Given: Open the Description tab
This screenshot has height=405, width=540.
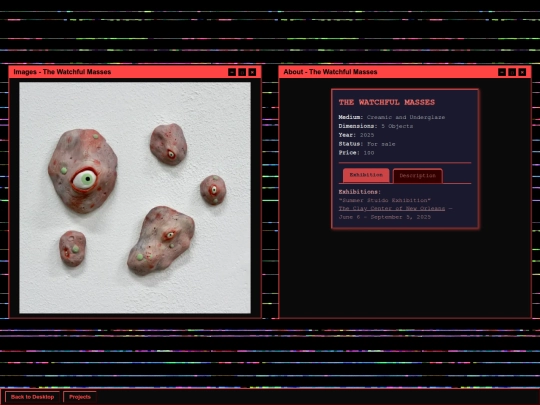Looking at the screenshot, I should [x=418, y=176].
